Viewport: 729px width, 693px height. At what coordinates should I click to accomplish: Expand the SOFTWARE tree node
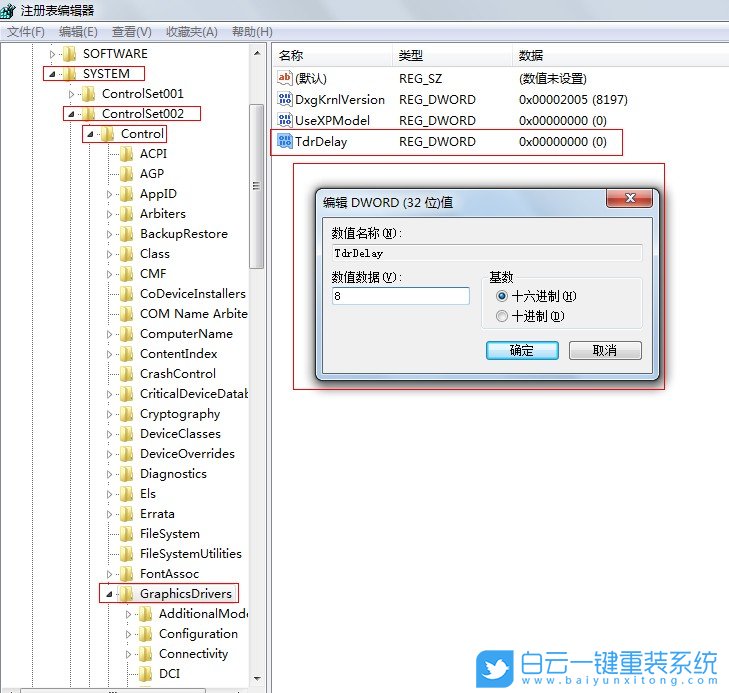point(52,54)
